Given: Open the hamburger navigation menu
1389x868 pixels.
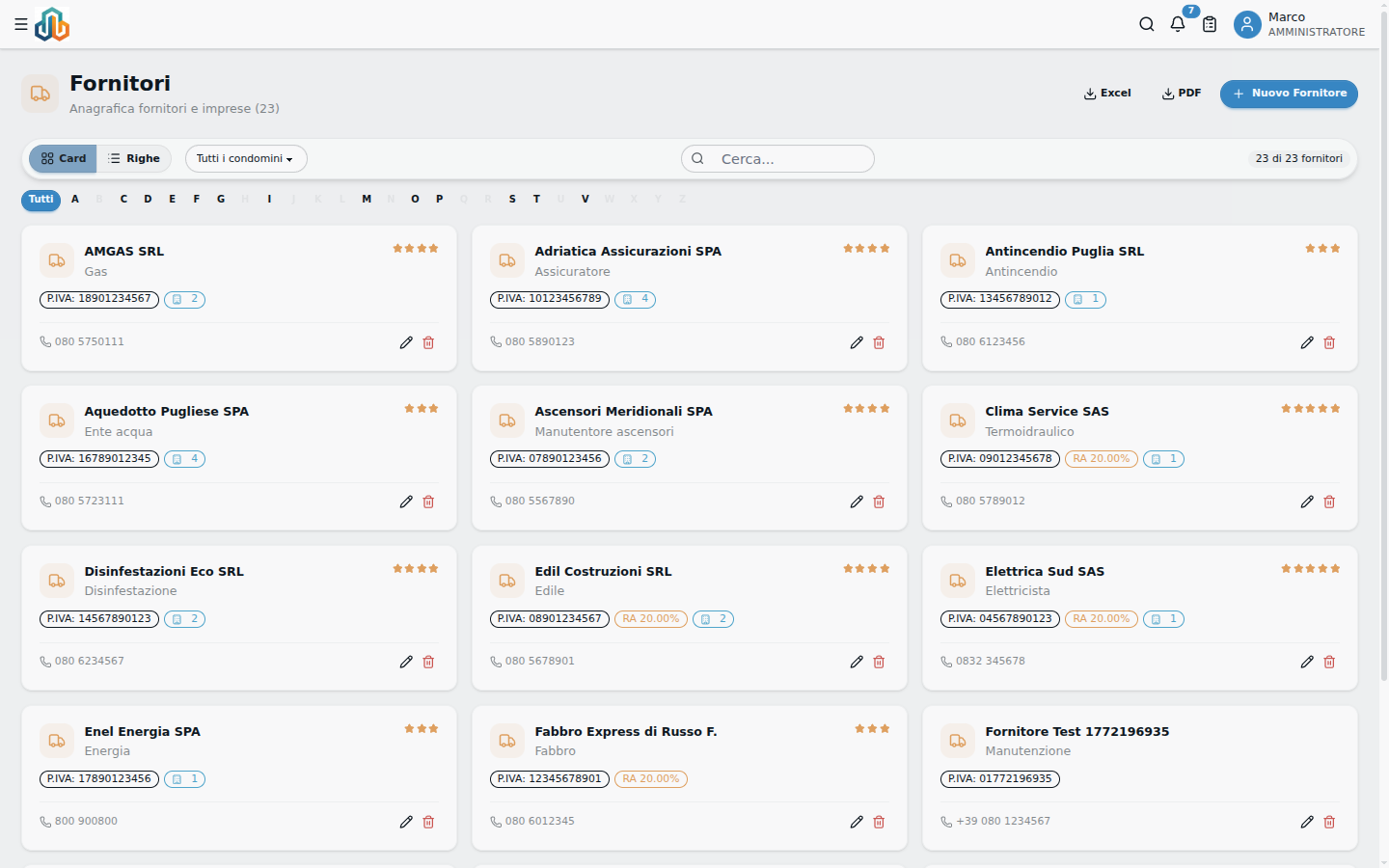Looking at the screenshot, I should (x=20, y=24).
